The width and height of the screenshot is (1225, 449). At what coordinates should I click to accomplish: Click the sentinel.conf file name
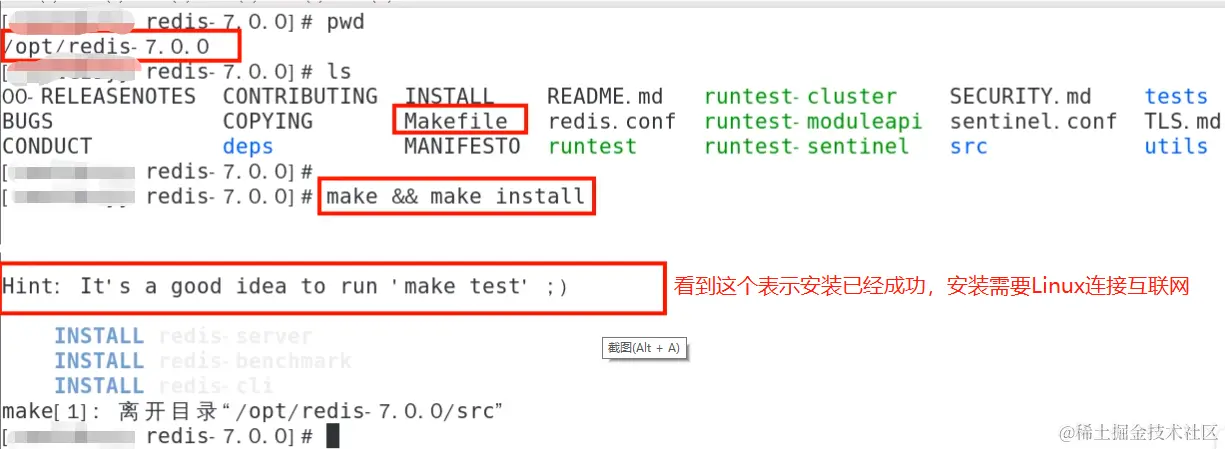(x=1033, y=121)
